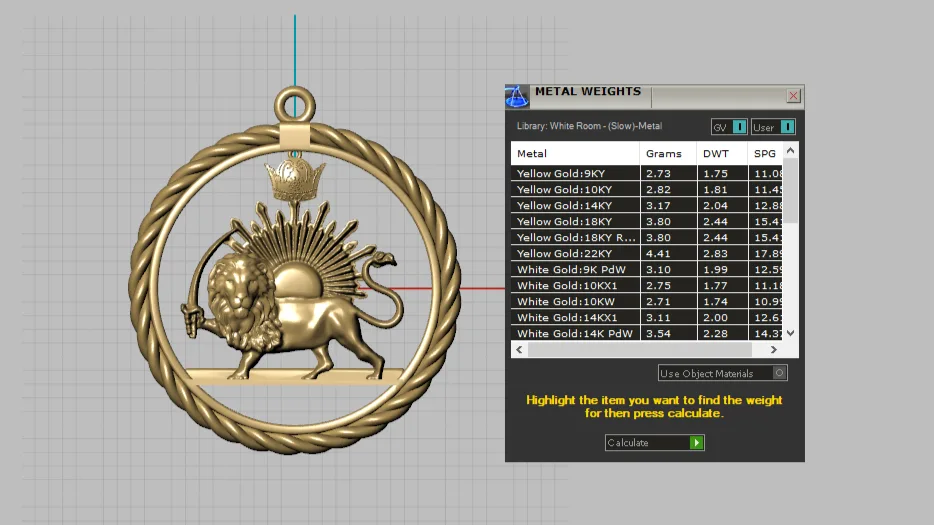The image size is (934, 525).
Task: Click the scroll up arrow of metals list
Action: pos(790,151)
